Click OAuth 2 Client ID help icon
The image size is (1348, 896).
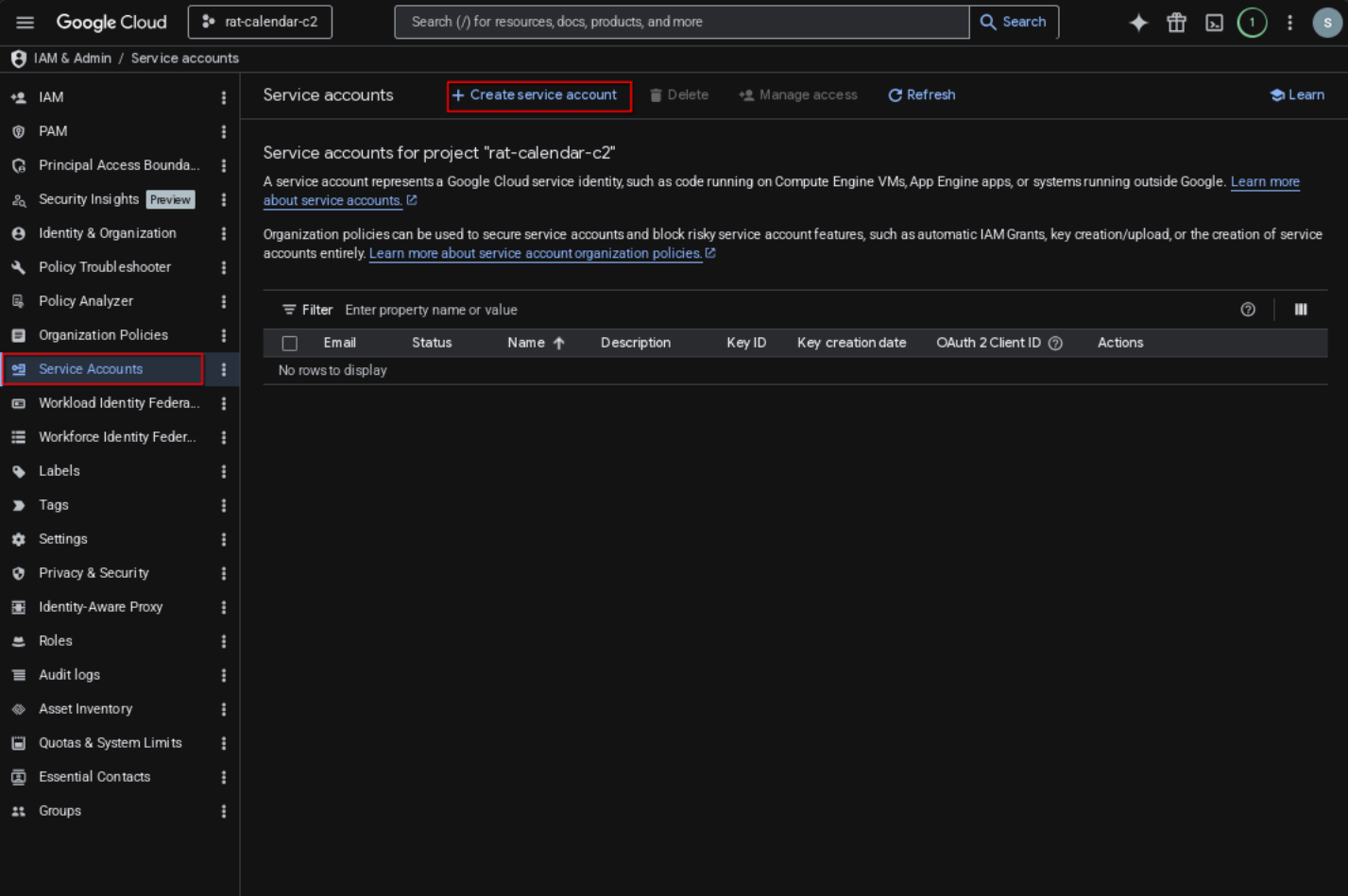tap(1056, 344)
